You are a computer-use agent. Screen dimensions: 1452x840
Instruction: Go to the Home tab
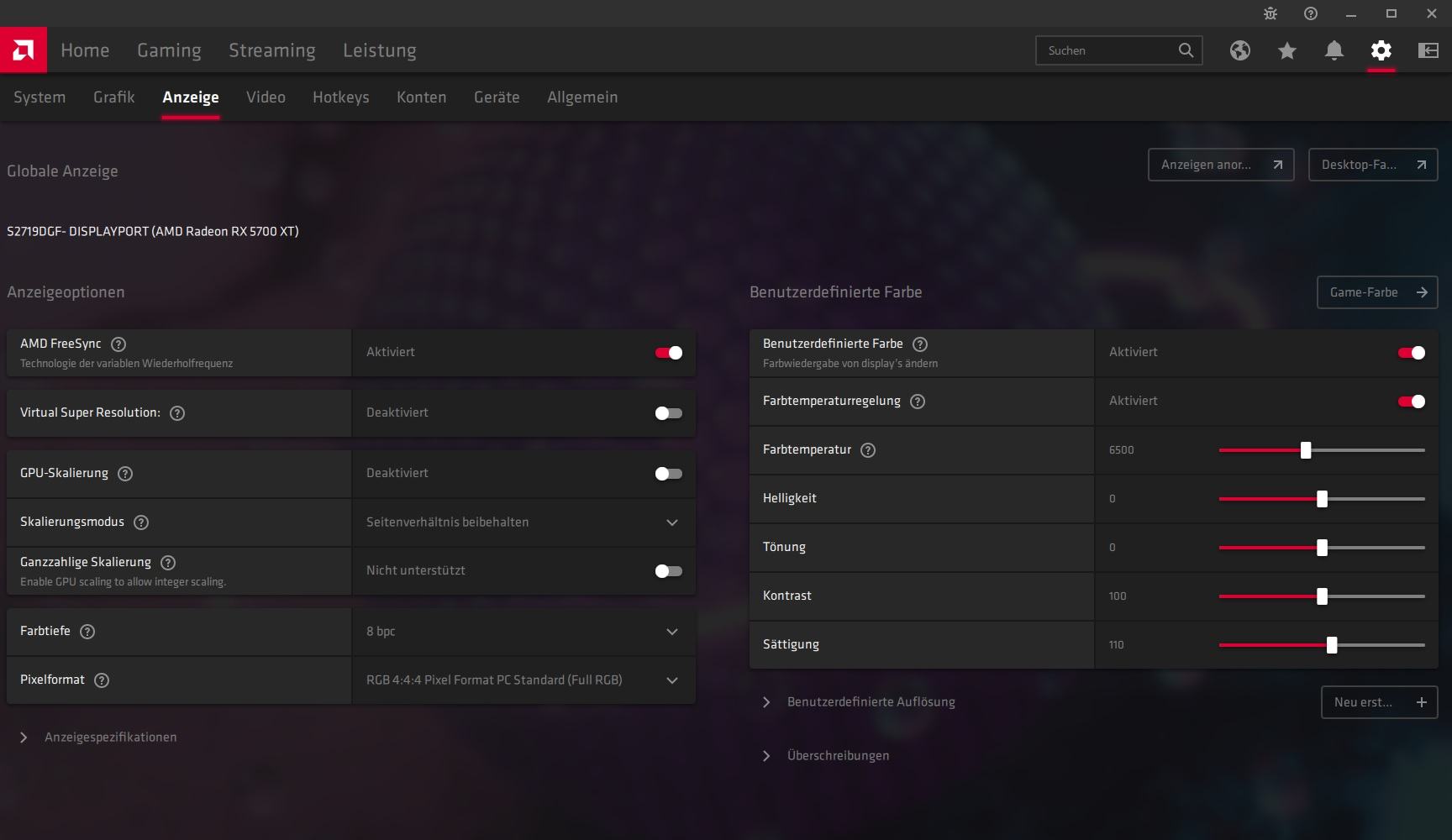(x=85, y=50)
